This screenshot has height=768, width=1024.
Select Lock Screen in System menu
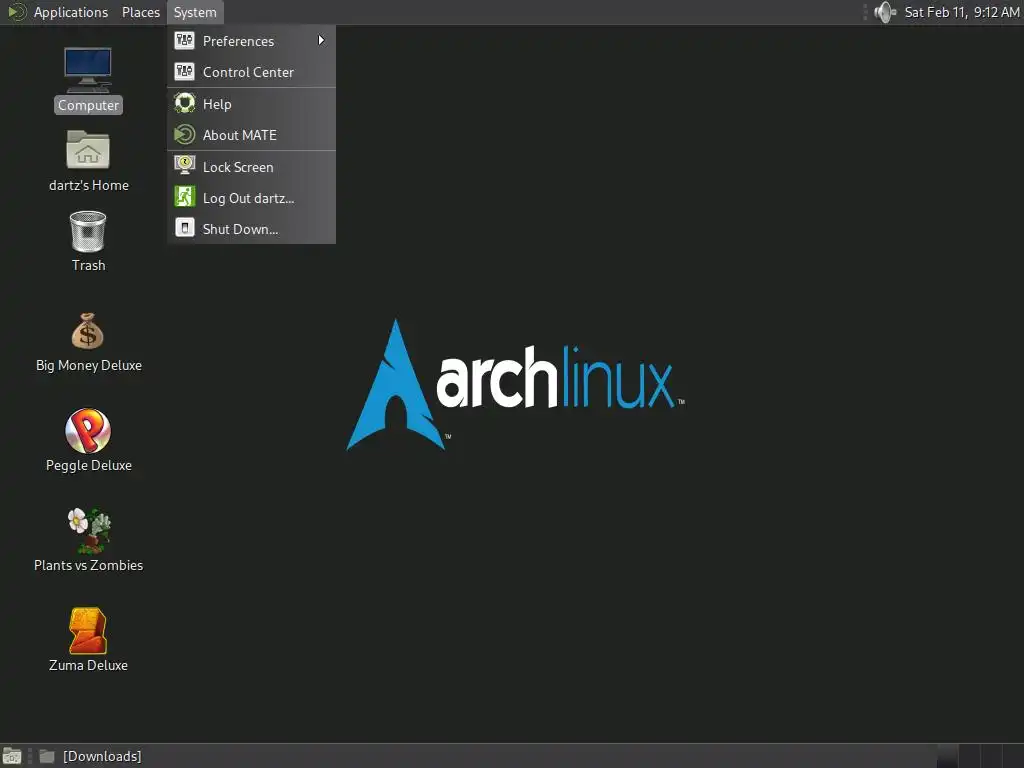pyautogui.click(x=251, y=167)
